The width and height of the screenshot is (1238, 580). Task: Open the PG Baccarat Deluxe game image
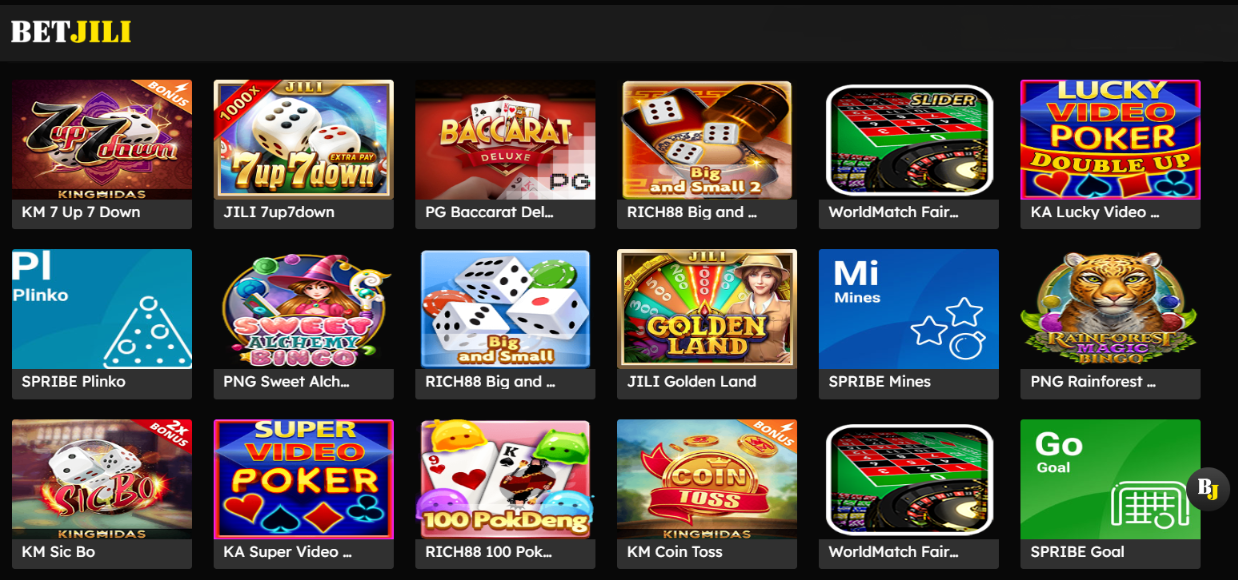[x=505, y=140]
